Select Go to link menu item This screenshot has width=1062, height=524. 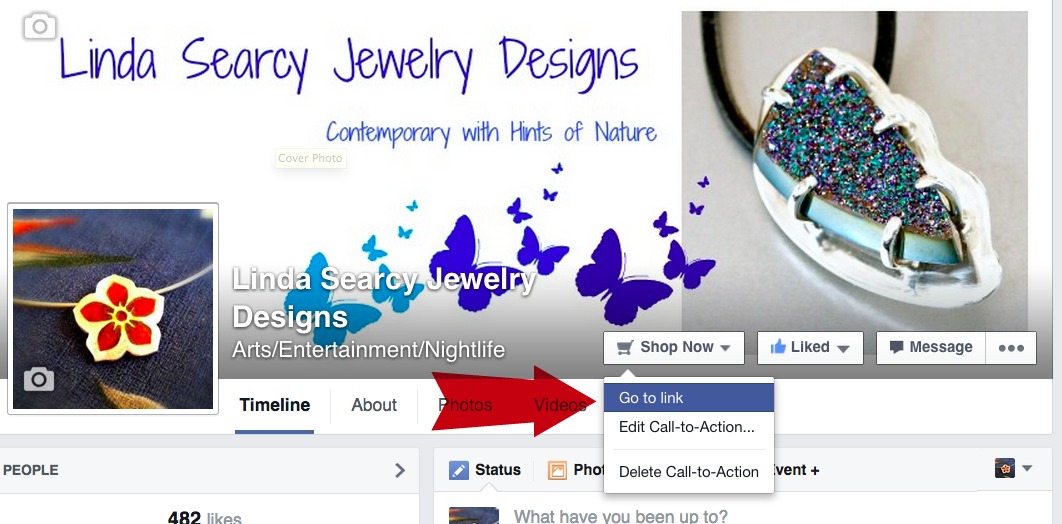click(689, 397)
